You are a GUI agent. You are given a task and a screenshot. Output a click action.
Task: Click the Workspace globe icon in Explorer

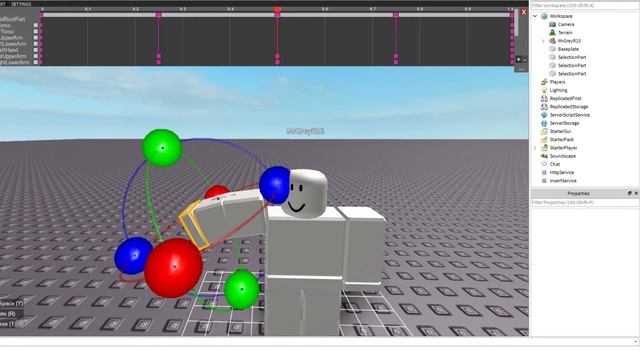tap(544, 16)
